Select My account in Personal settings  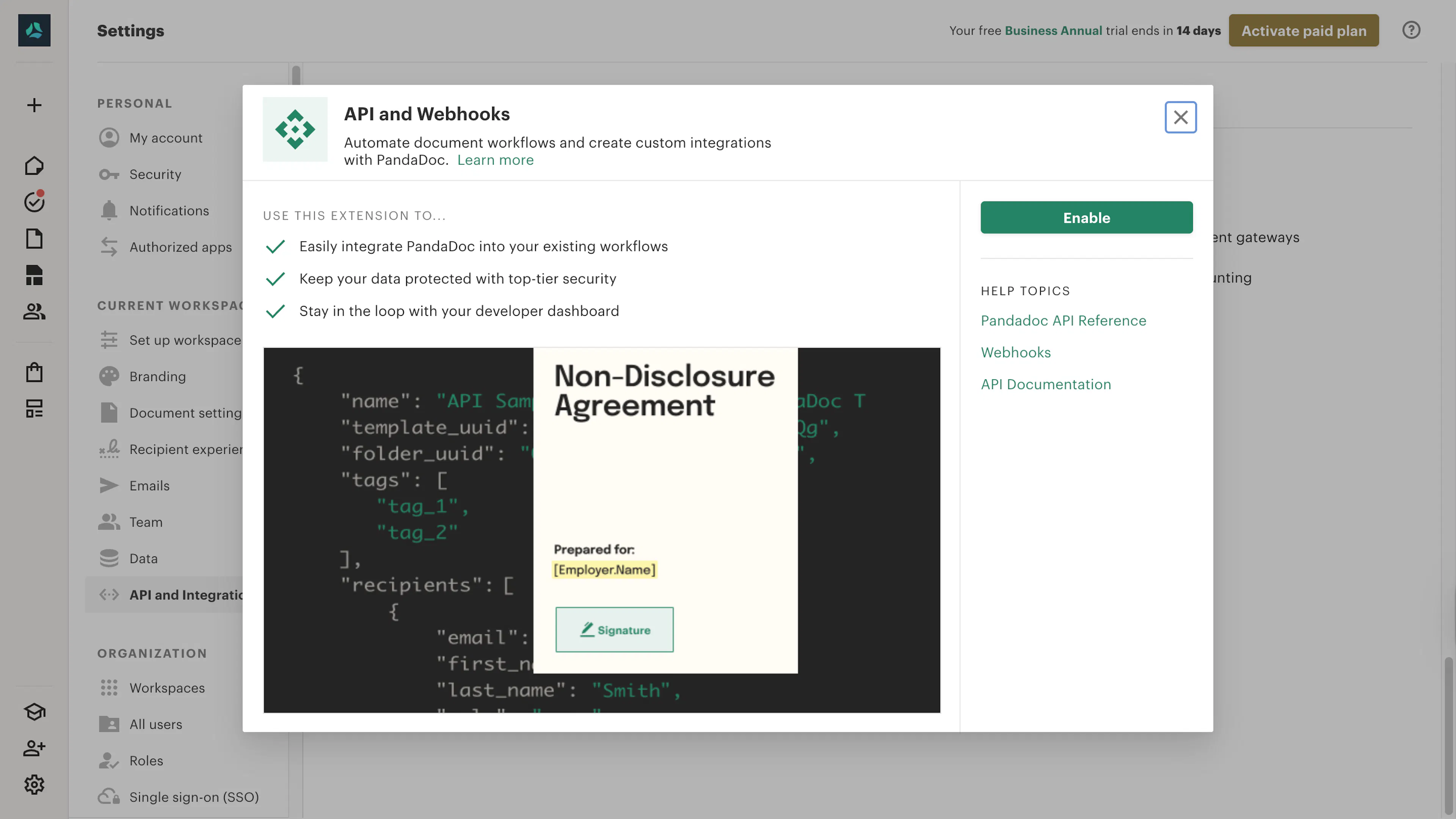166,138
